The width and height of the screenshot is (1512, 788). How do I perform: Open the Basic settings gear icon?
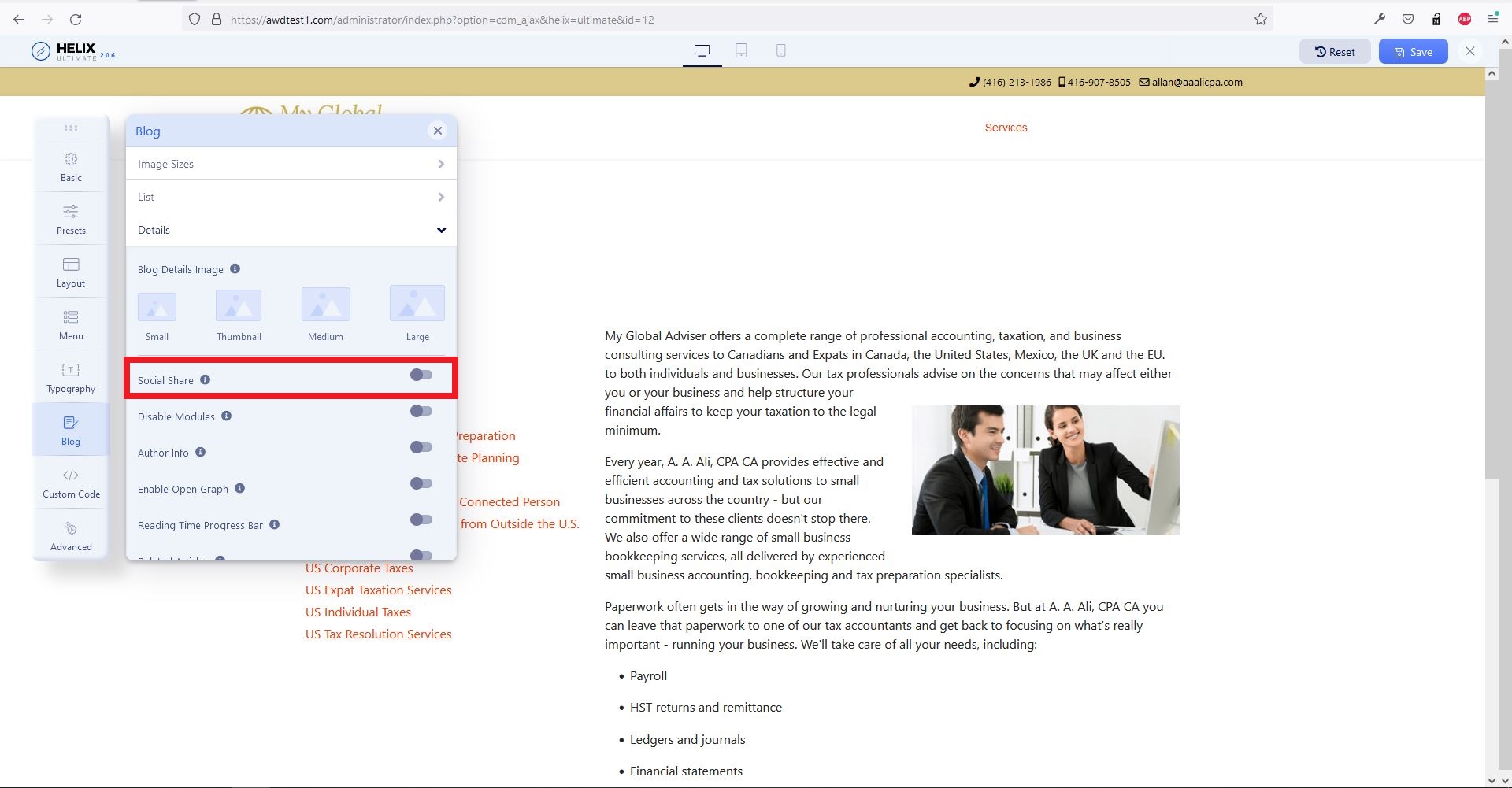point(71,160)
